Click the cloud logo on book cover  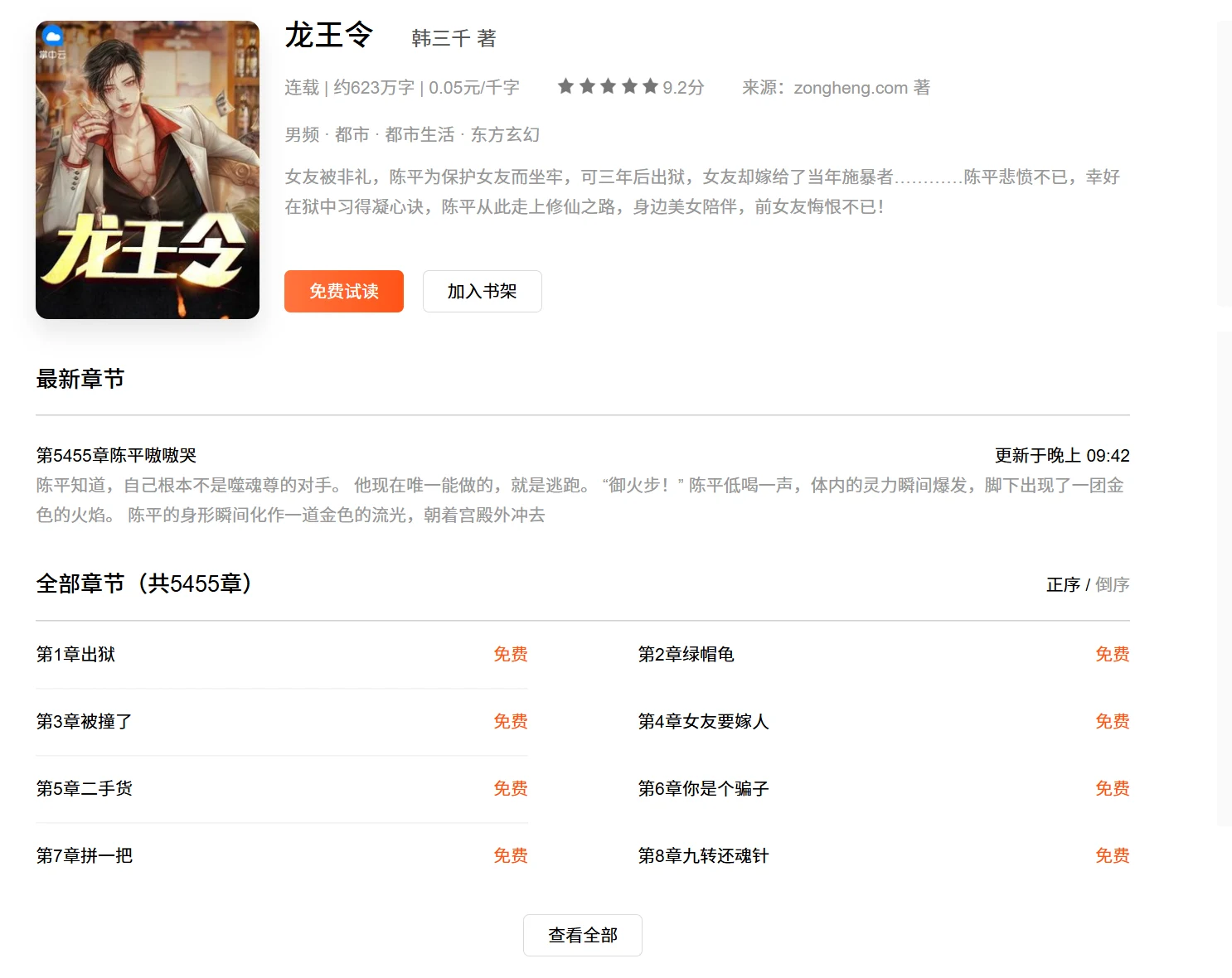tap(52, 36)
